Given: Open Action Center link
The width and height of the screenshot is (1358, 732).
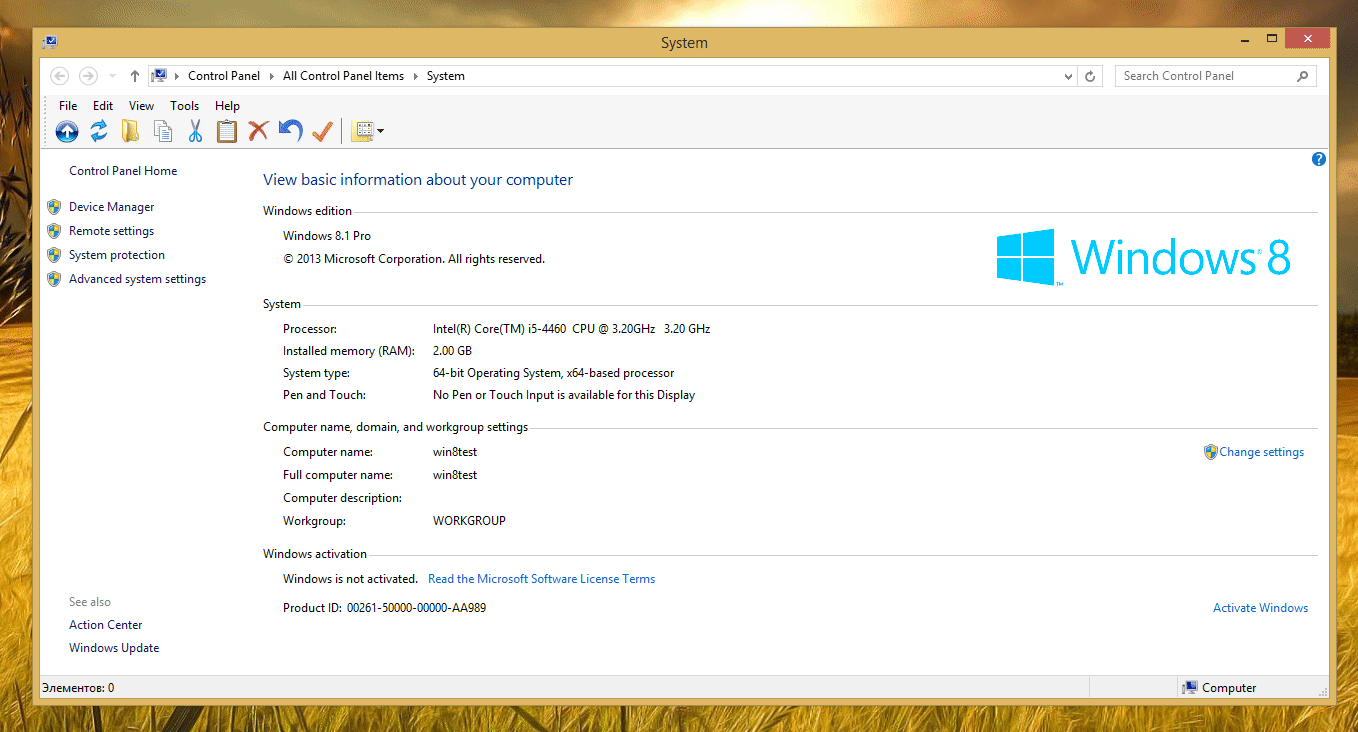Looking at the screenshot, I should coord(105,625).
